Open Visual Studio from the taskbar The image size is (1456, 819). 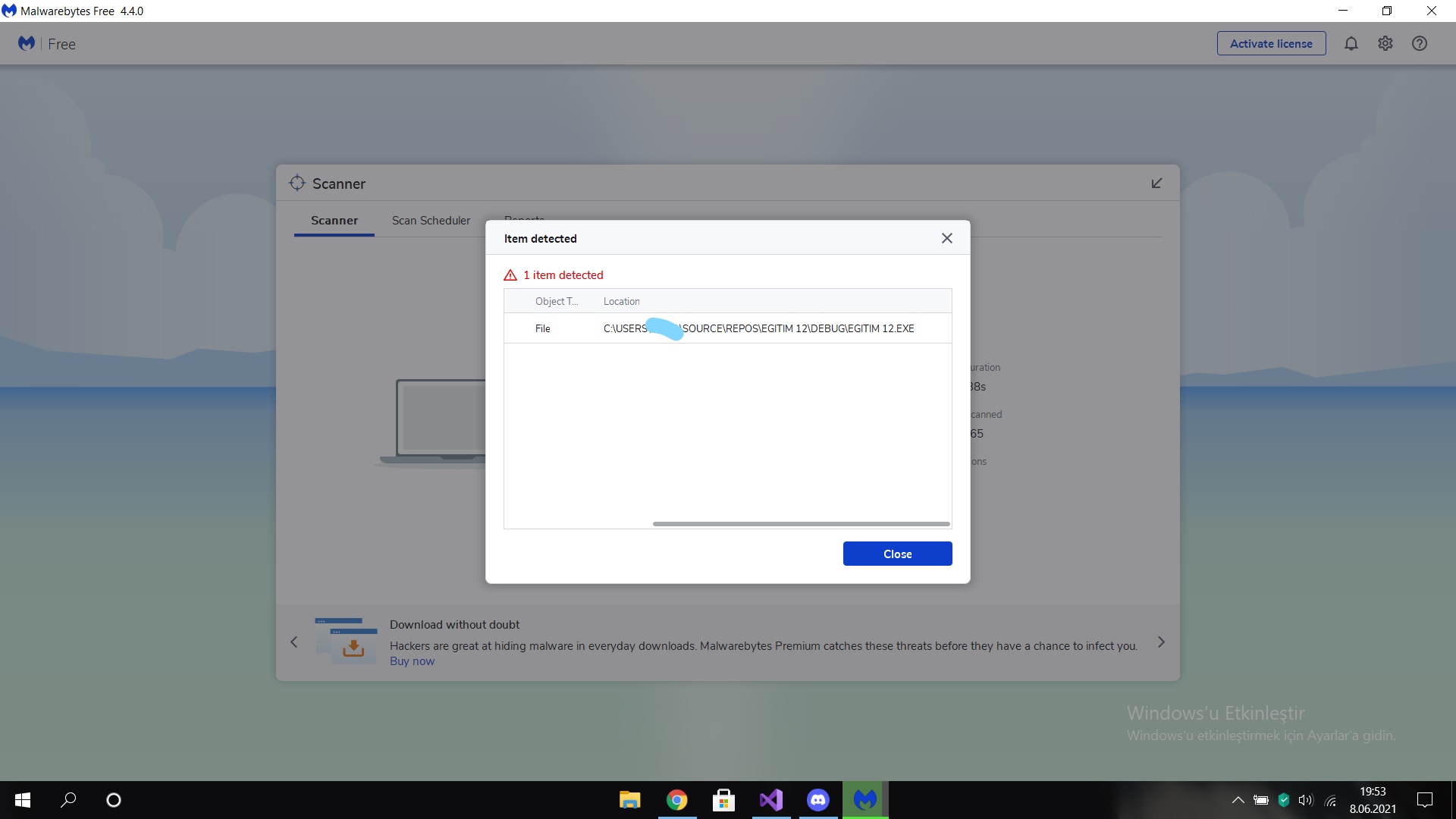[770, 800]
